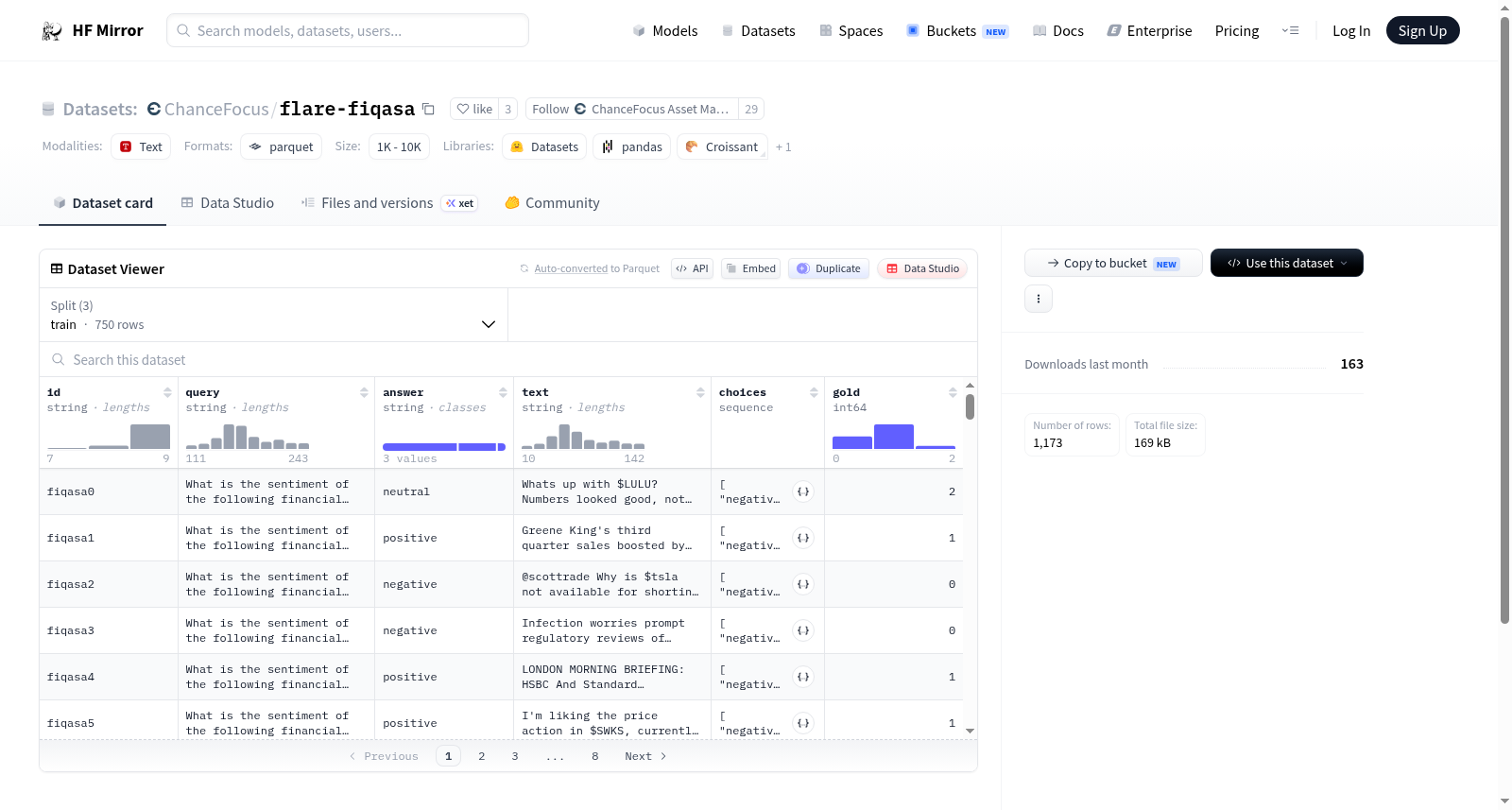Open the train split dropdown
The image size is (1512, 810).
tap(273, 315)
